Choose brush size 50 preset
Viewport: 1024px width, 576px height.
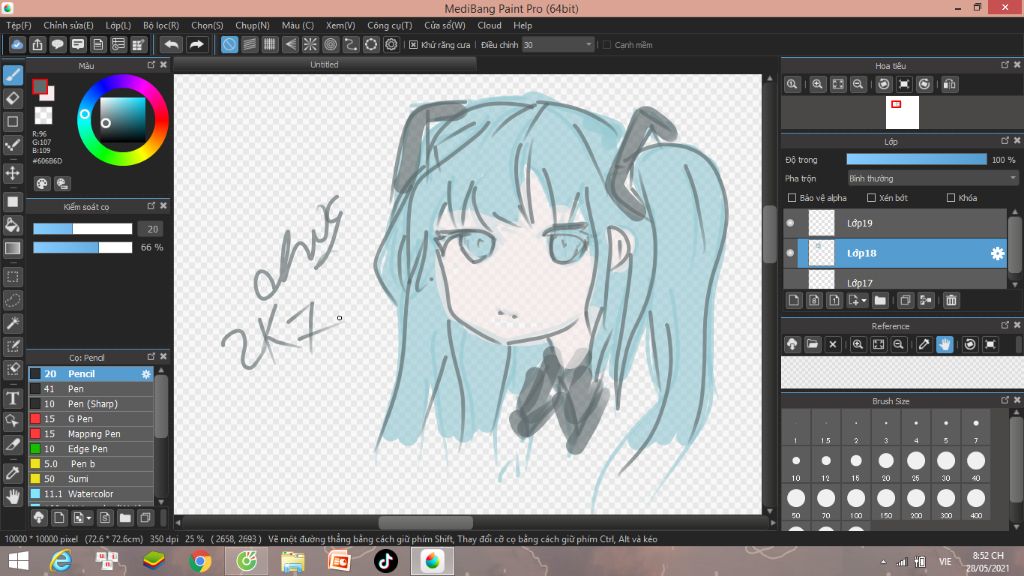(x=795, y=502)
